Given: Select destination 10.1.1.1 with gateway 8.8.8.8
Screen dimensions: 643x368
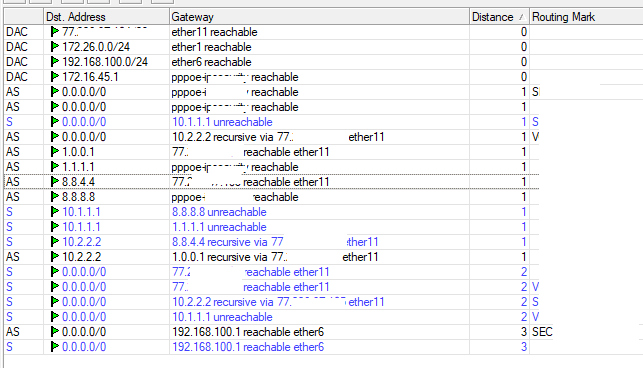Looking at the screenshot, I should coord(81,212).
